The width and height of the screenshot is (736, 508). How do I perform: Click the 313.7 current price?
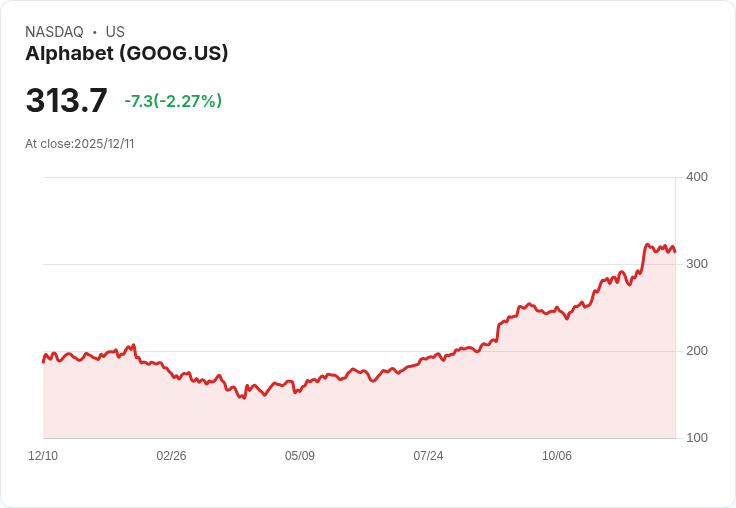click(x=67, y=100)
